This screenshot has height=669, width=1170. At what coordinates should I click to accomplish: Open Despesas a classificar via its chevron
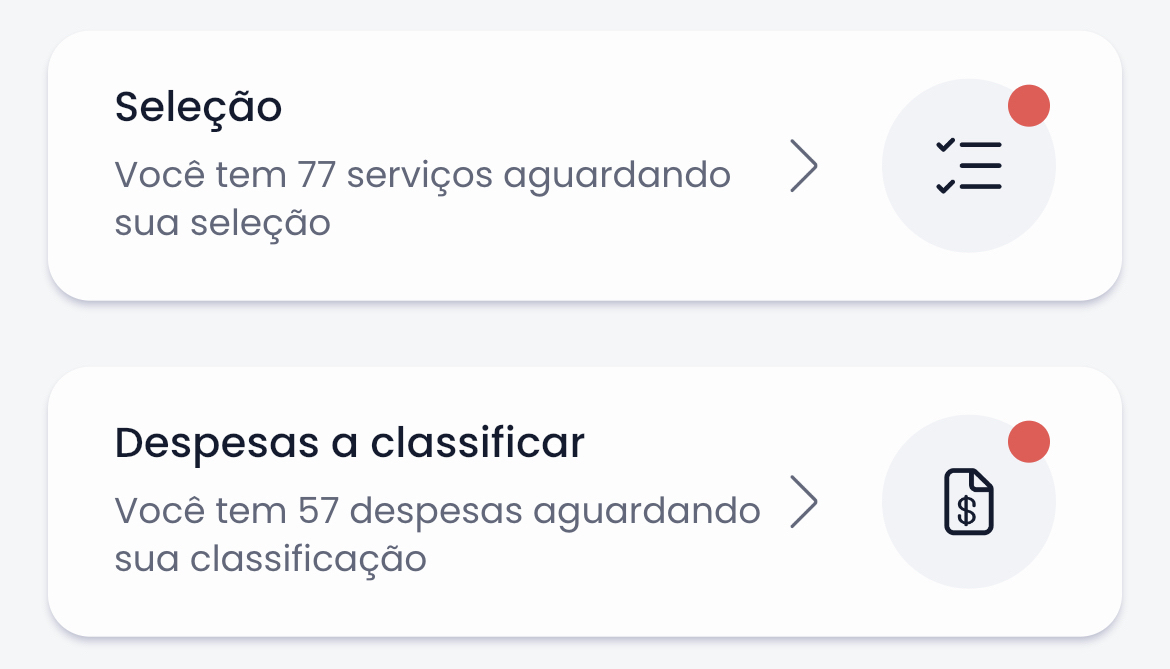tap(803, 502)
